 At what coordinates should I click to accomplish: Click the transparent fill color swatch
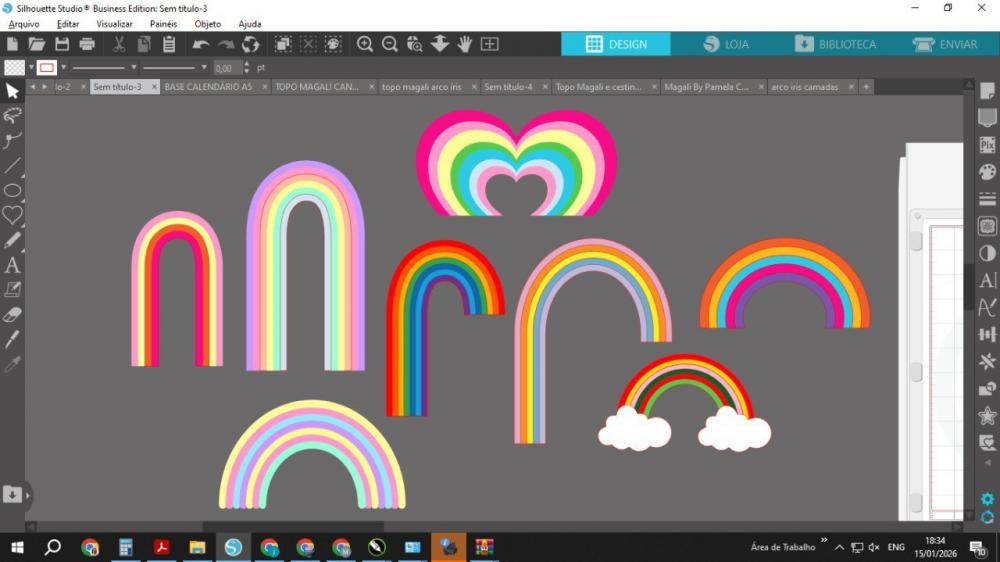click(x=14, y=68)
